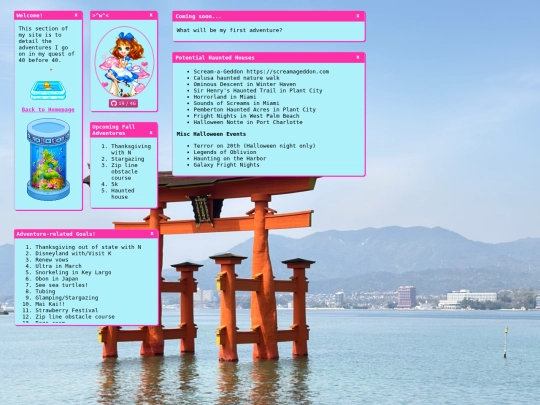Click 'Mai Kai!!' goal
This screenshot has height=405, width=540.
coord(50,304)
